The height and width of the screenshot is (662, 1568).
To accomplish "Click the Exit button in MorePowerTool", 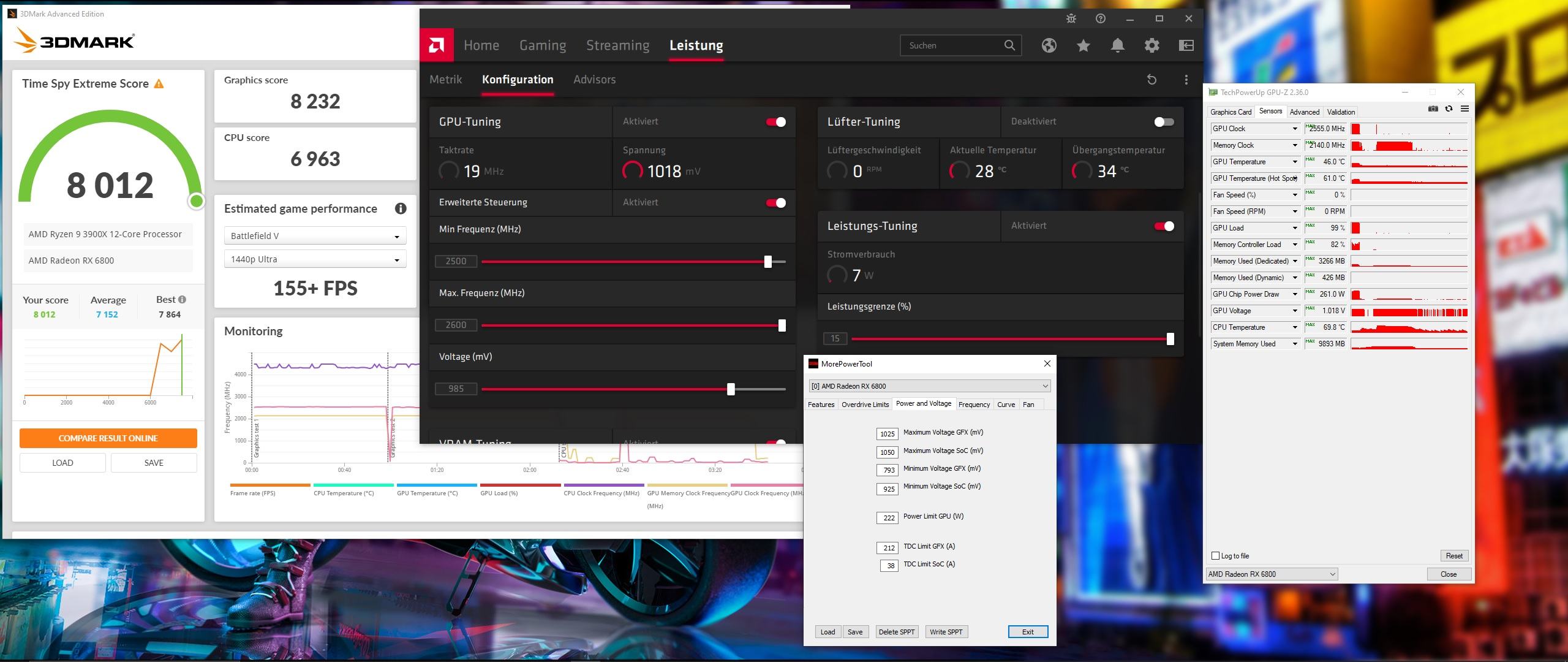I will pos(1028,632).
